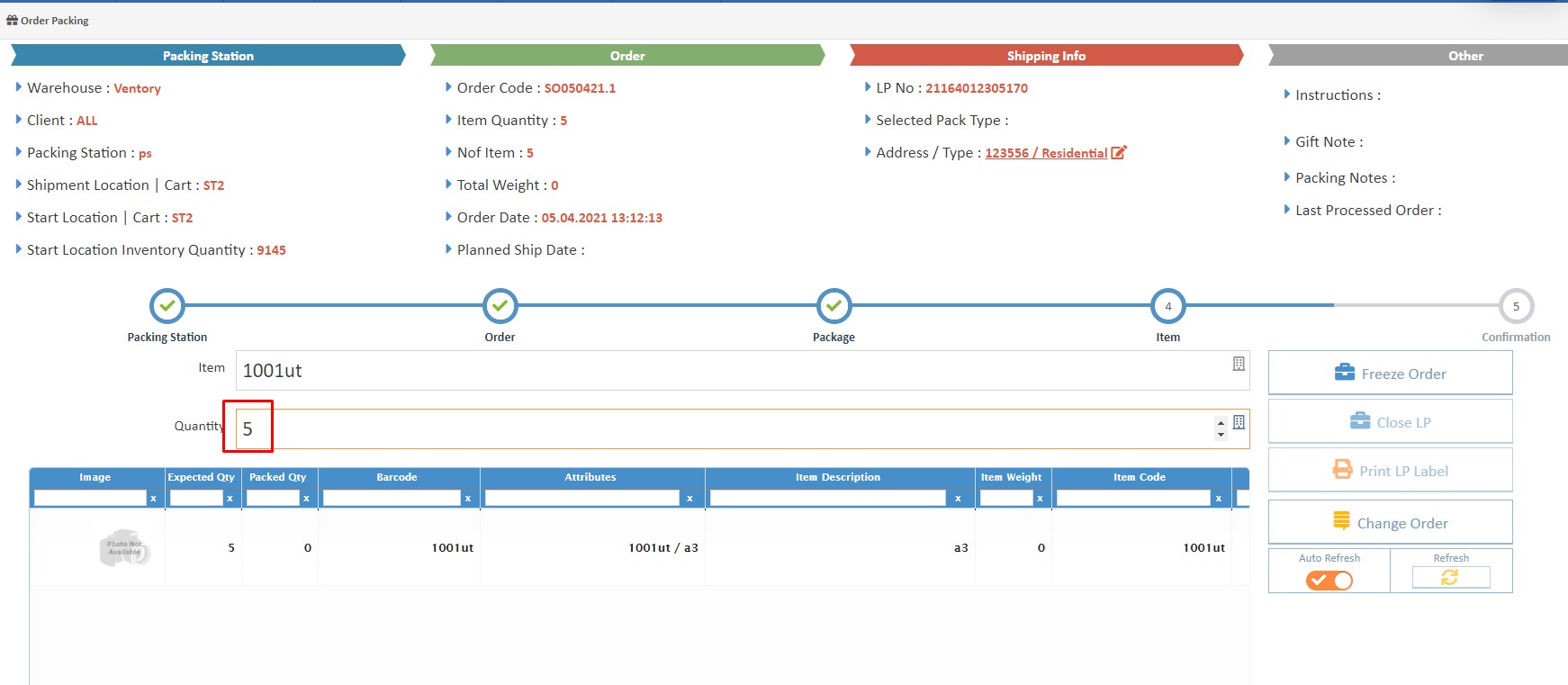Clear the Item Description column filter
Image resolution: width=1568 pixels, height=685 pixels.
click(x=958, y=499)
